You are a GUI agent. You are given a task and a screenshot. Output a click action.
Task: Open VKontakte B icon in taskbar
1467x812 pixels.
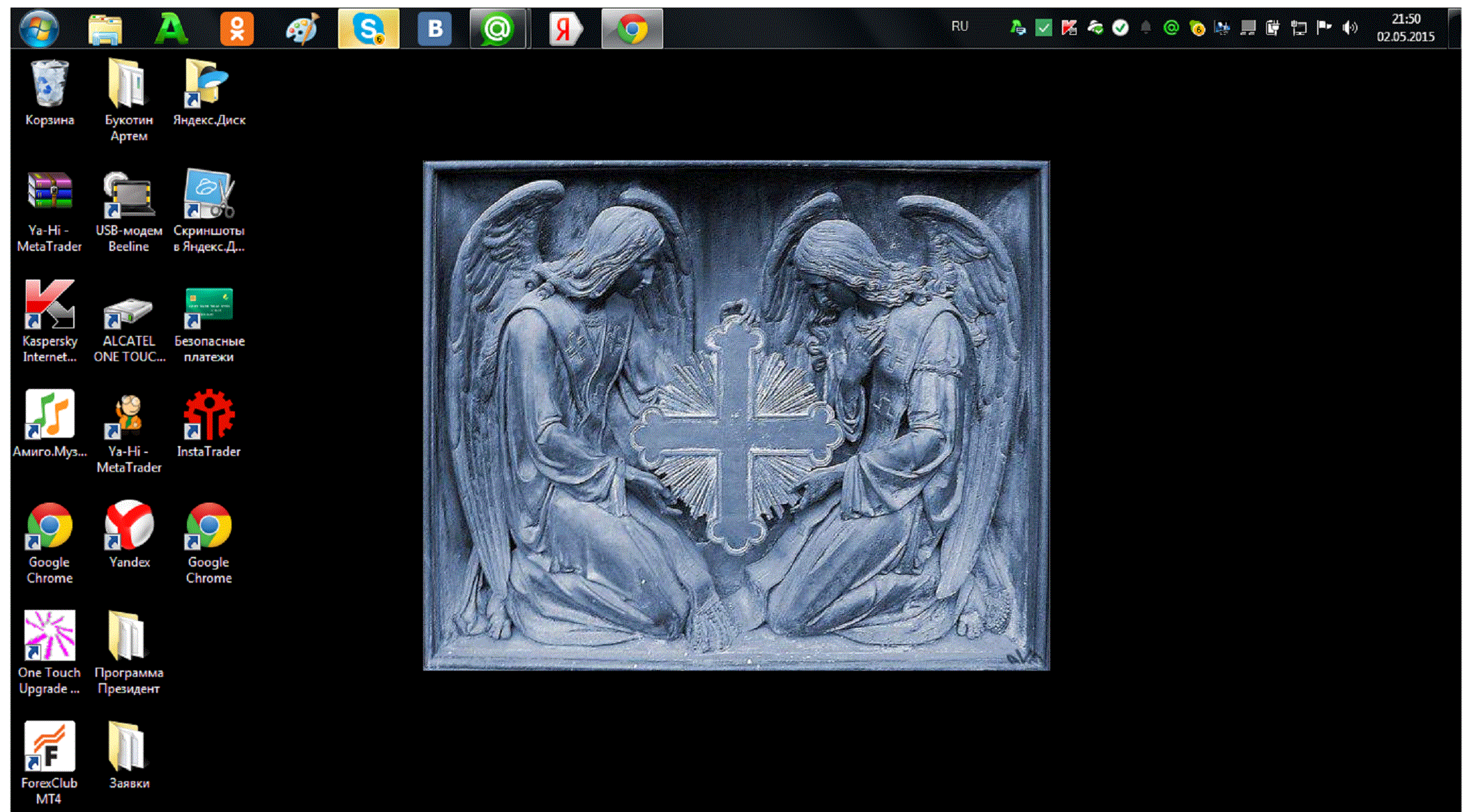click(x=434, y=29)
